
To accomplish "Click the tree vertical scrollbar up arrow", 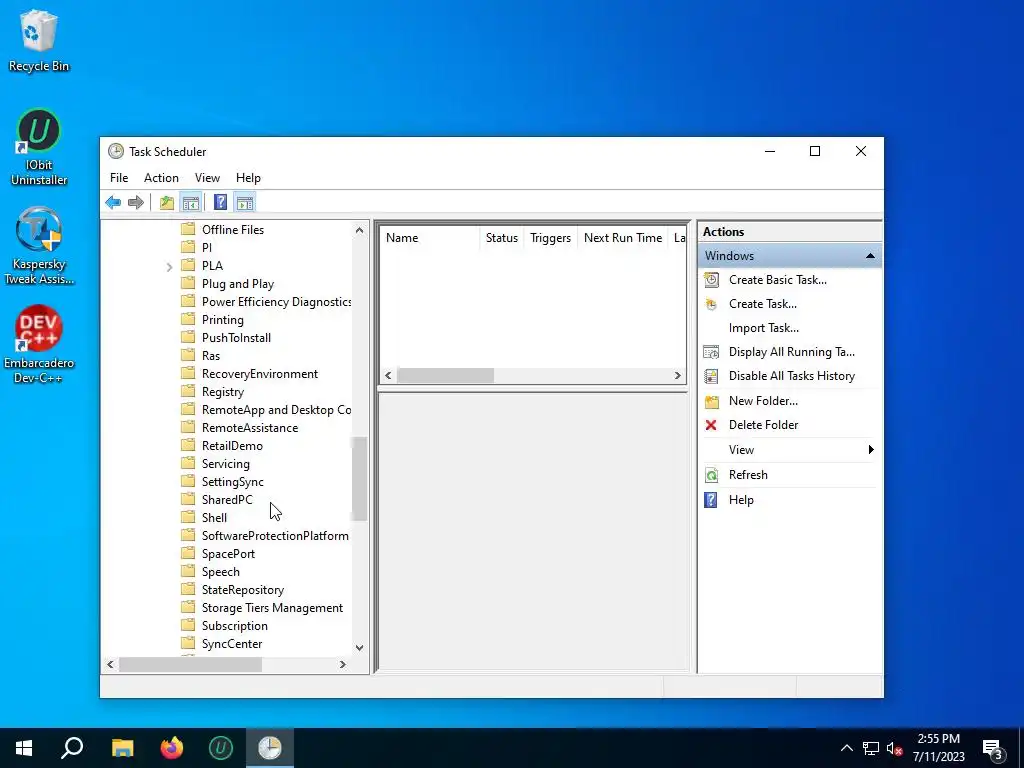I will click(359, 230).
